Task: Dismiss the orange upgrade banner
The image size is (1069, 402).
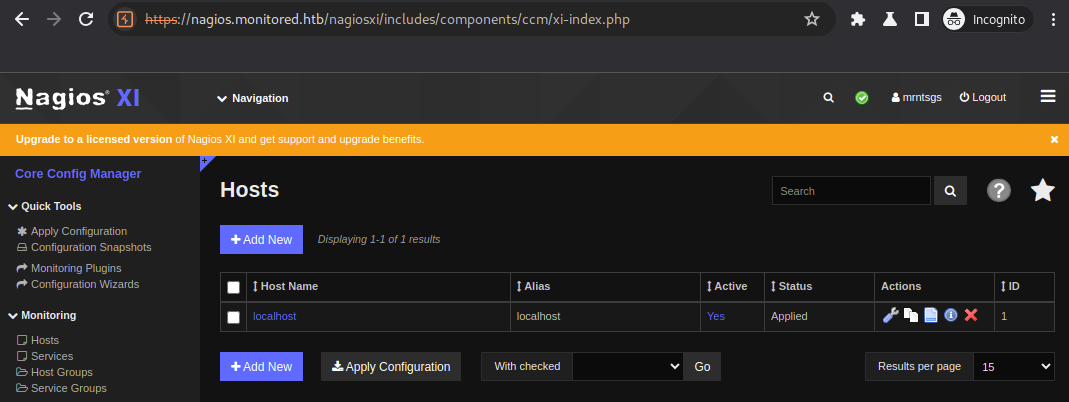Action: tap(1054, 140)
